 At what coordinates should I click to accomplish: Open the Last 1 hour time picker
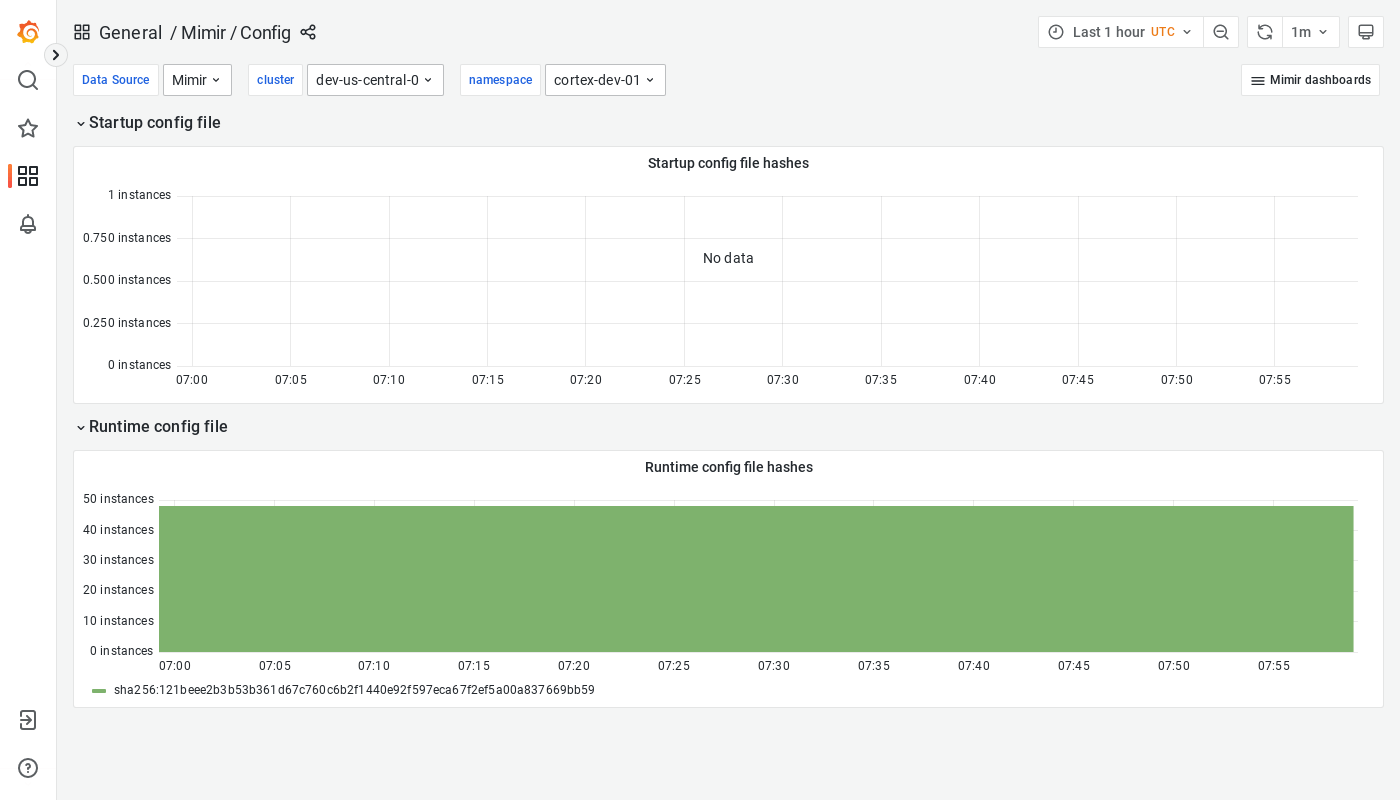[x=1118, y=31]
